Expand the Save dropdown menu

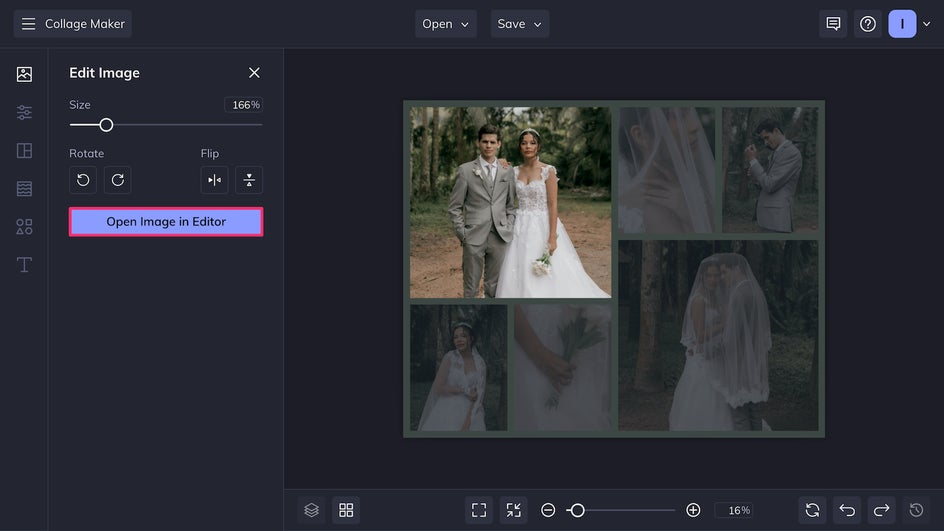pyautogui.click(x=520, y=24)
